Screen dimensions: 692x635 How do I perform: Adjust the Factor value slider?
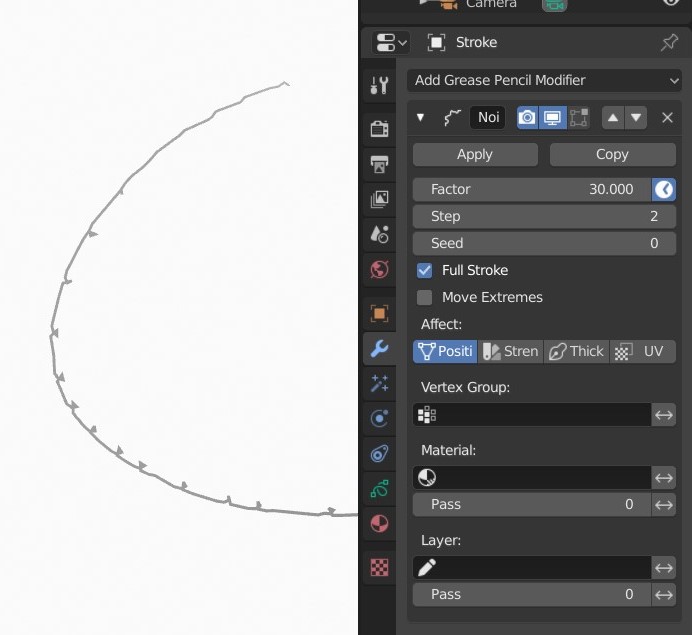[x=532, y=189]
